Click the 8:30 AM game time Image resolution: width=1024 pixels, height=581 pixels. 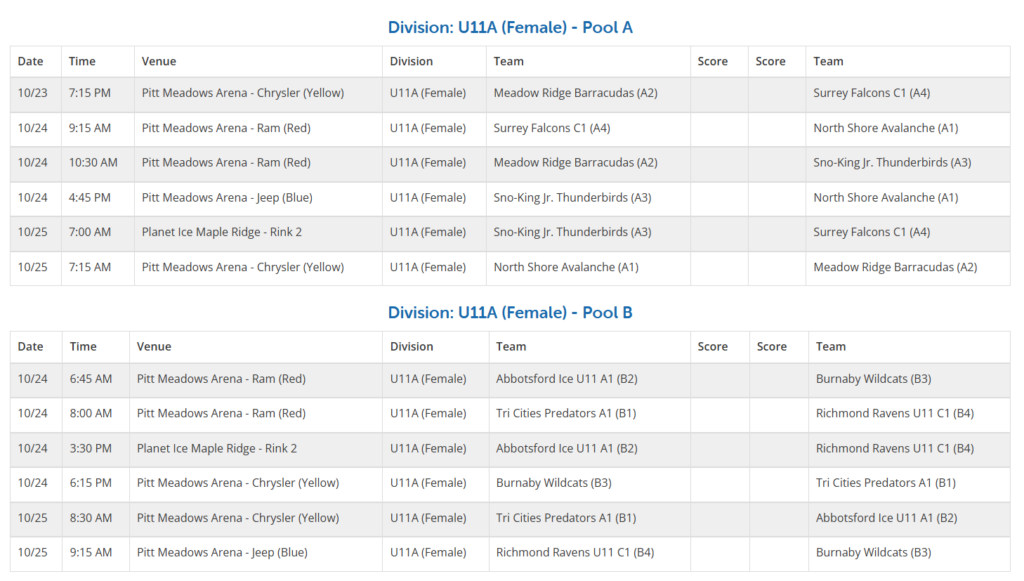(91, 518)
